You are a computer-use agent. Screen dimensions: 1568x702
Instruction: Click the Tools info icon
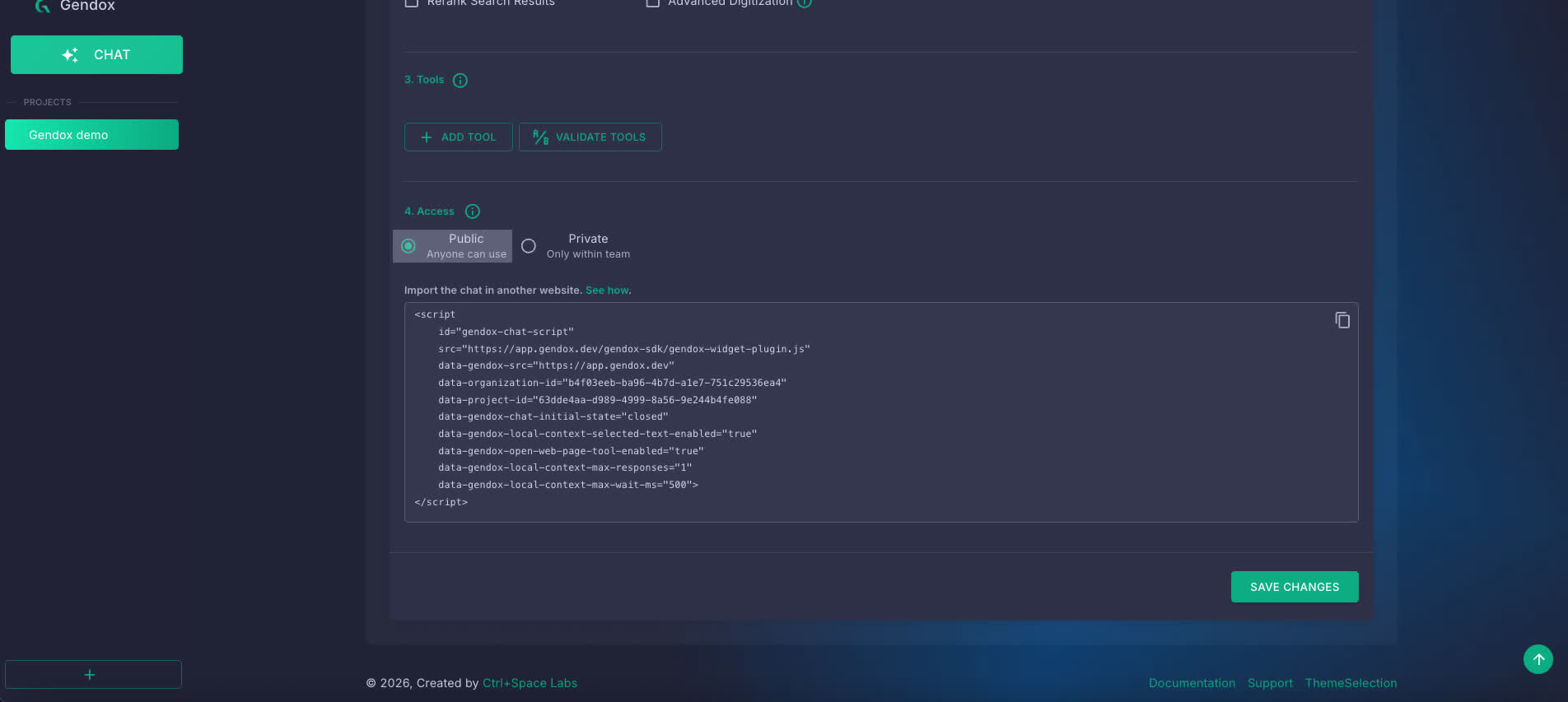click(460, 81)
